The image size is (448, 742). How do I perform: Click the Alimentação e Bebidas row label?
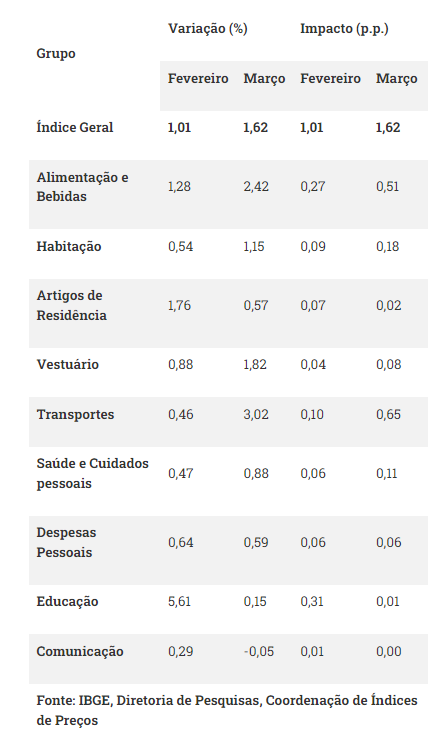click(82, 187)
